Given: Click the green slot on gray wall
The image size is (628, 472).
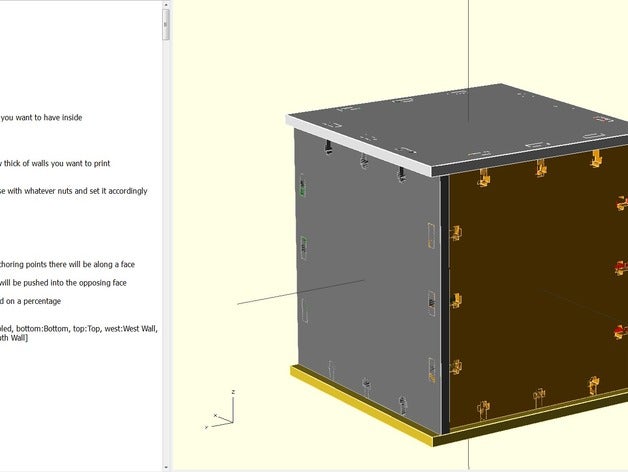Looking at the screenshot, I should coord(303,187).
